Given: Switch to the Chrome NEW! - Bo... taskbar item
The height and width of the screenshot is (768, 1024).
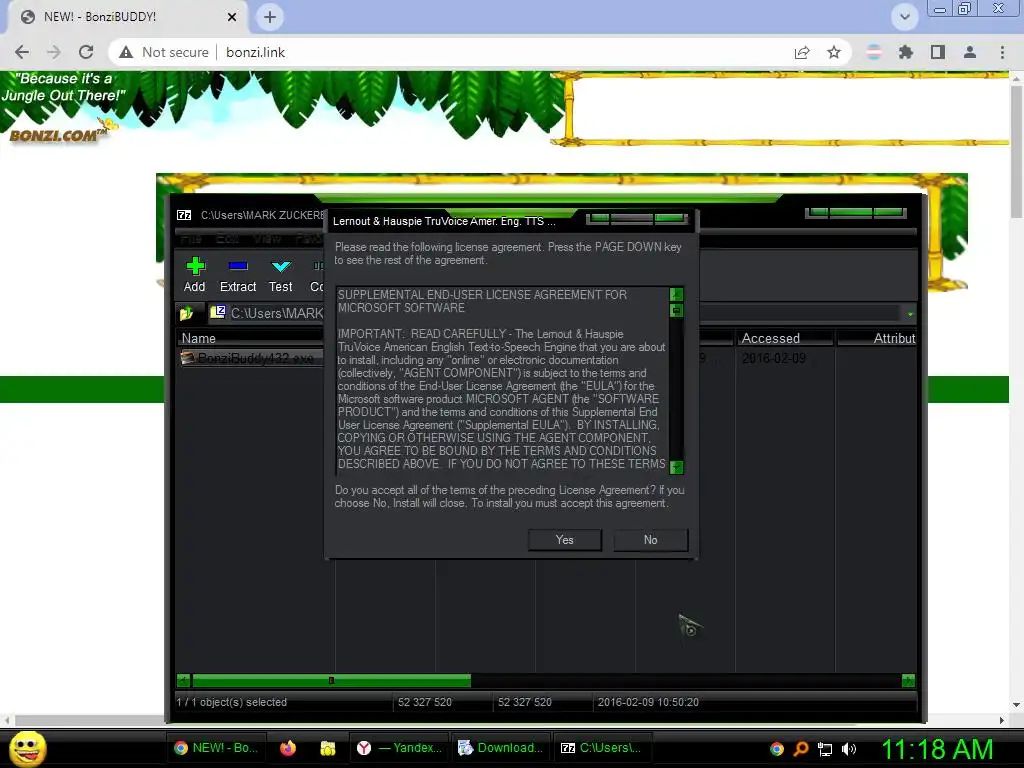Looking at the screenshot, I should pyautogui.click(x=216, y=748).
